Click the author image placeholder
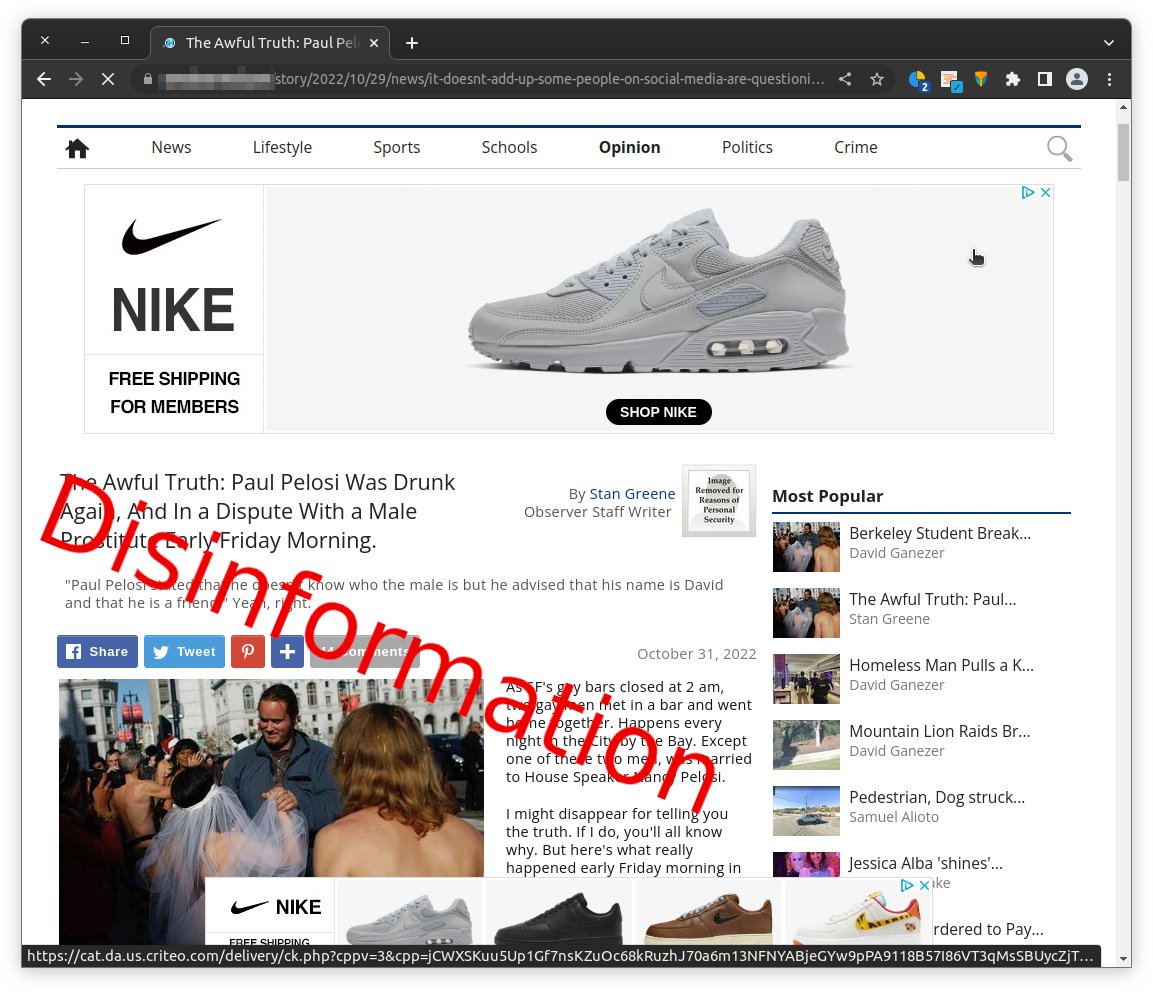Image resolution: width=1153 pixels, height=992 pixels. tap(718, 500)
